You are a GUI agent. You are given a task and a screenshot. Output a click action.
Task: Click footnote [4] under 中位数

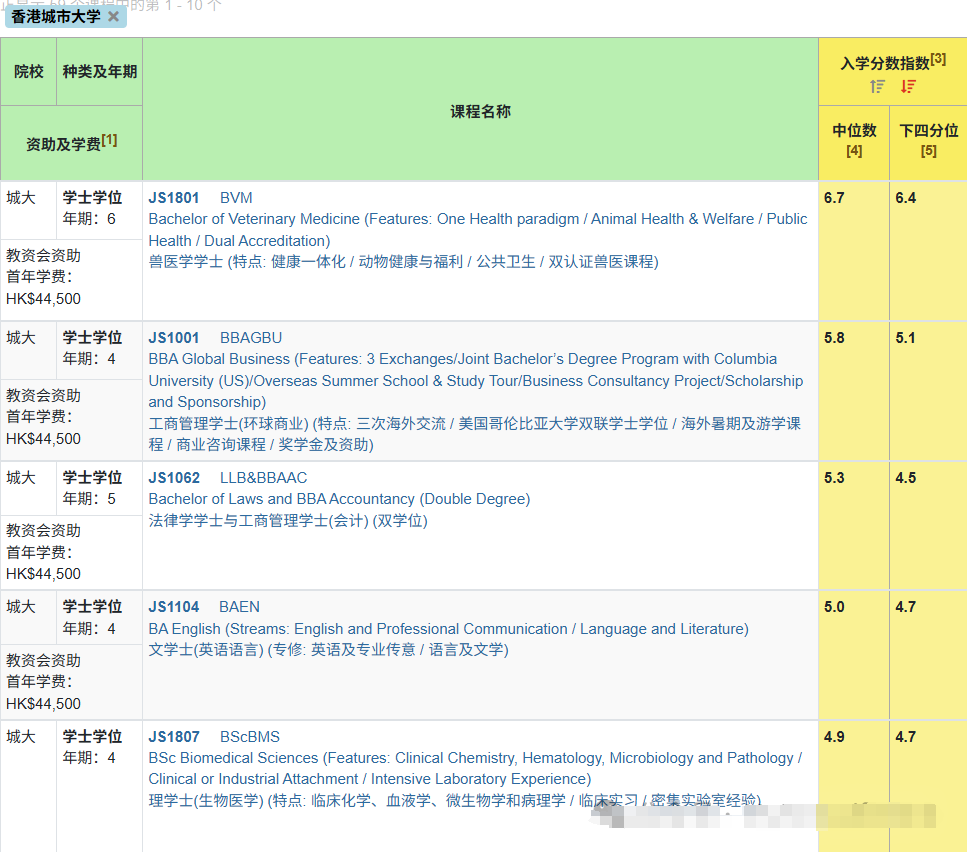pyautogui.click(x=854, y=151)
